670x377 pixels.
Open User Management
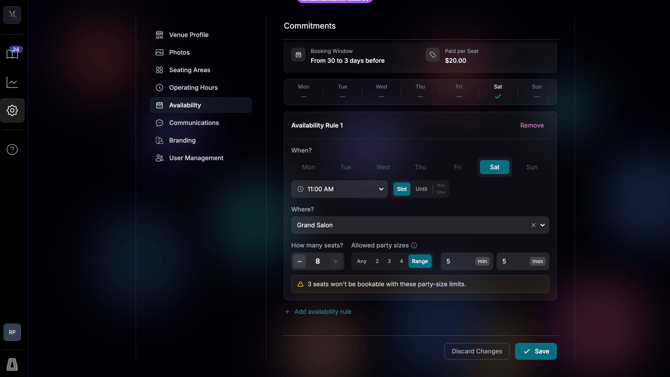[200, 158]
